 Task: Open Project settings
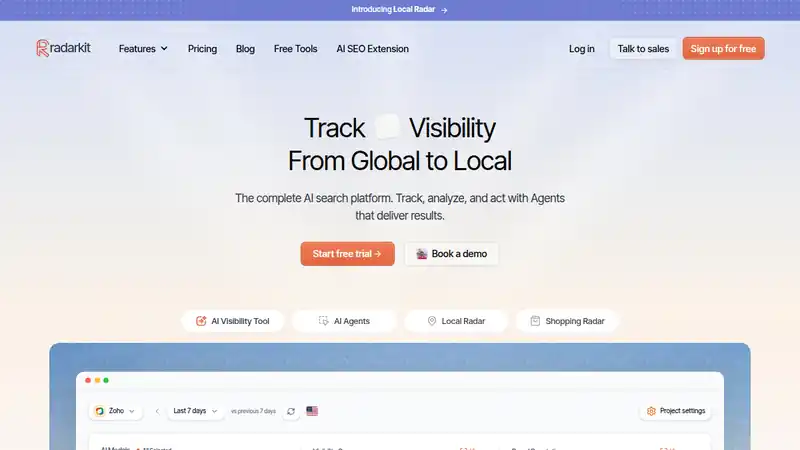[676, 411]
